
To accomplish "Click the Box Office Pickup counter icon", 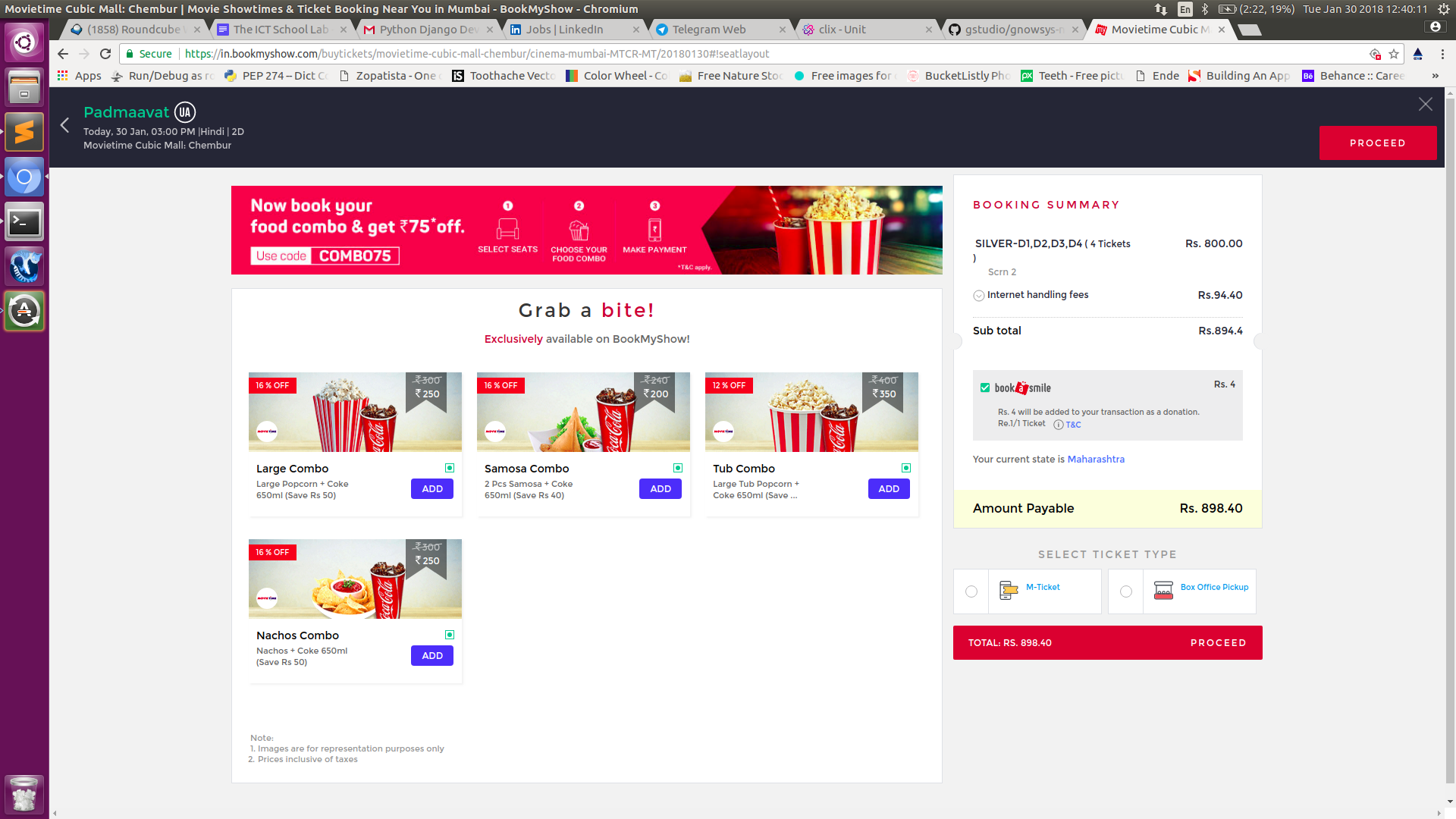I will [1163, 591].
